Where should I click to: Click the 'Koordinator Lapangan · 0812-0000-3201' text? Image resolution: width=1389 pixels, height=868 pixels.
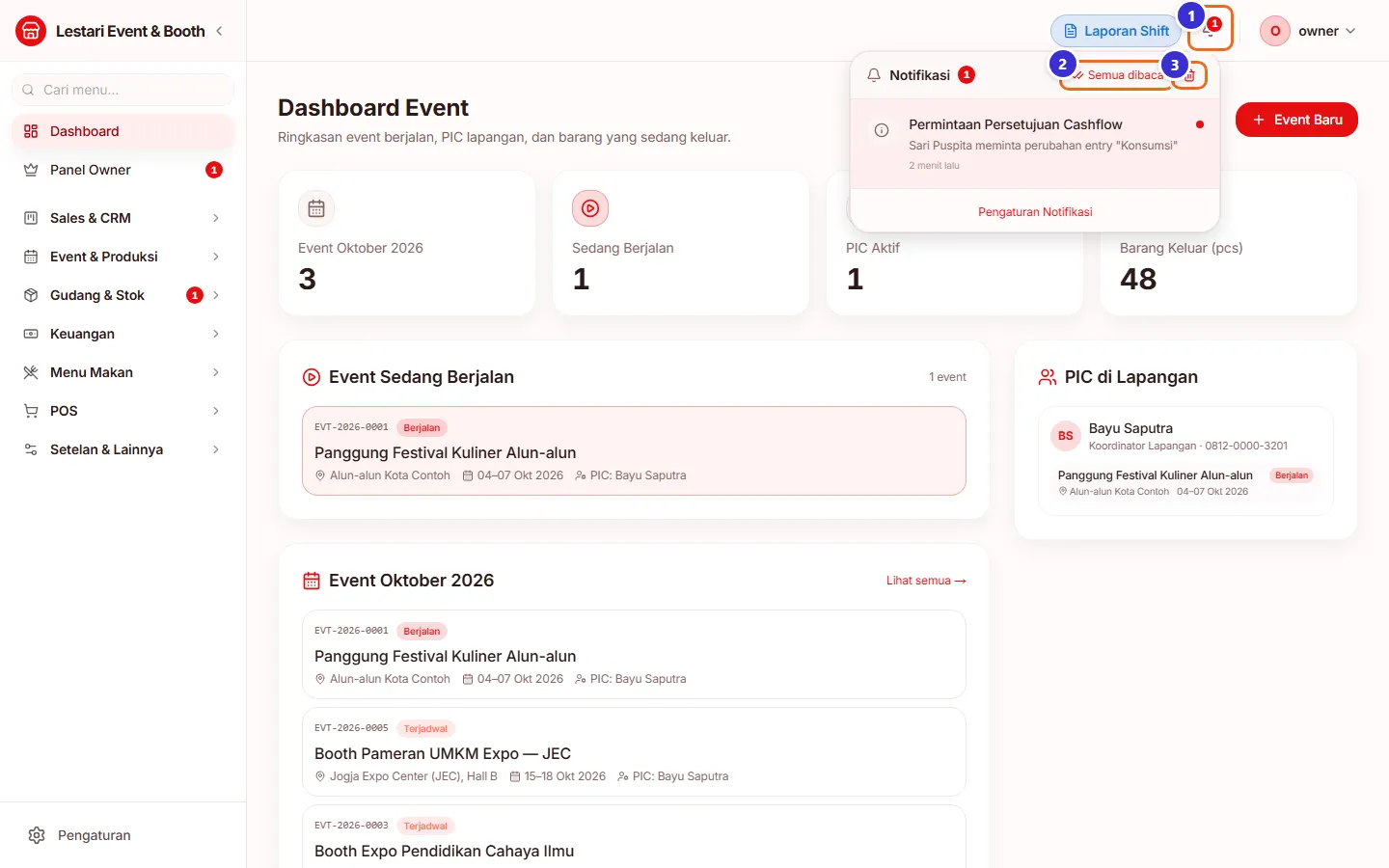(1188, 446)
